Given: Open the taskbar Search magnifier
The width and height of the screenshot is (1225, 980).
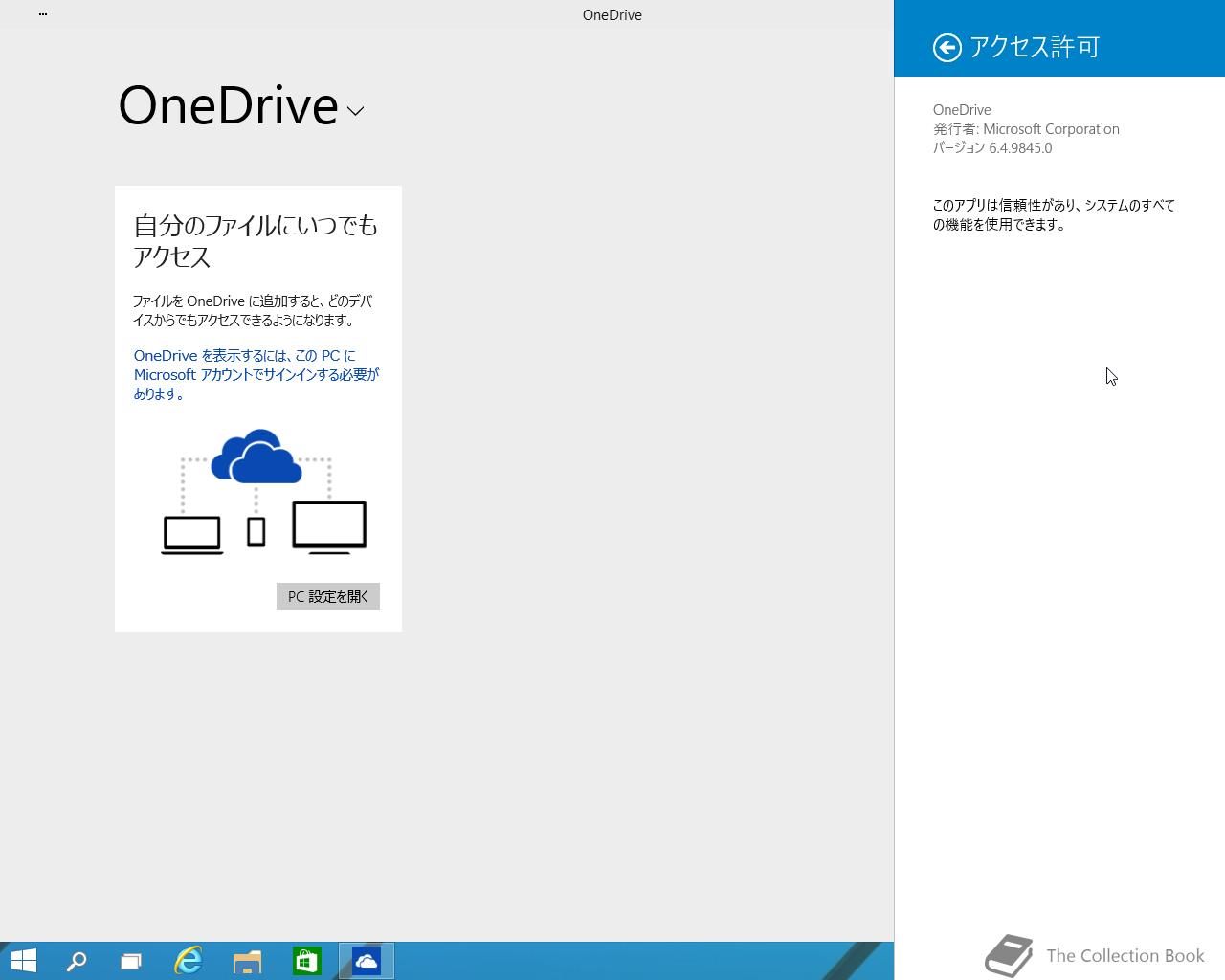Looking at the screenshot, I should coord(77,961).
